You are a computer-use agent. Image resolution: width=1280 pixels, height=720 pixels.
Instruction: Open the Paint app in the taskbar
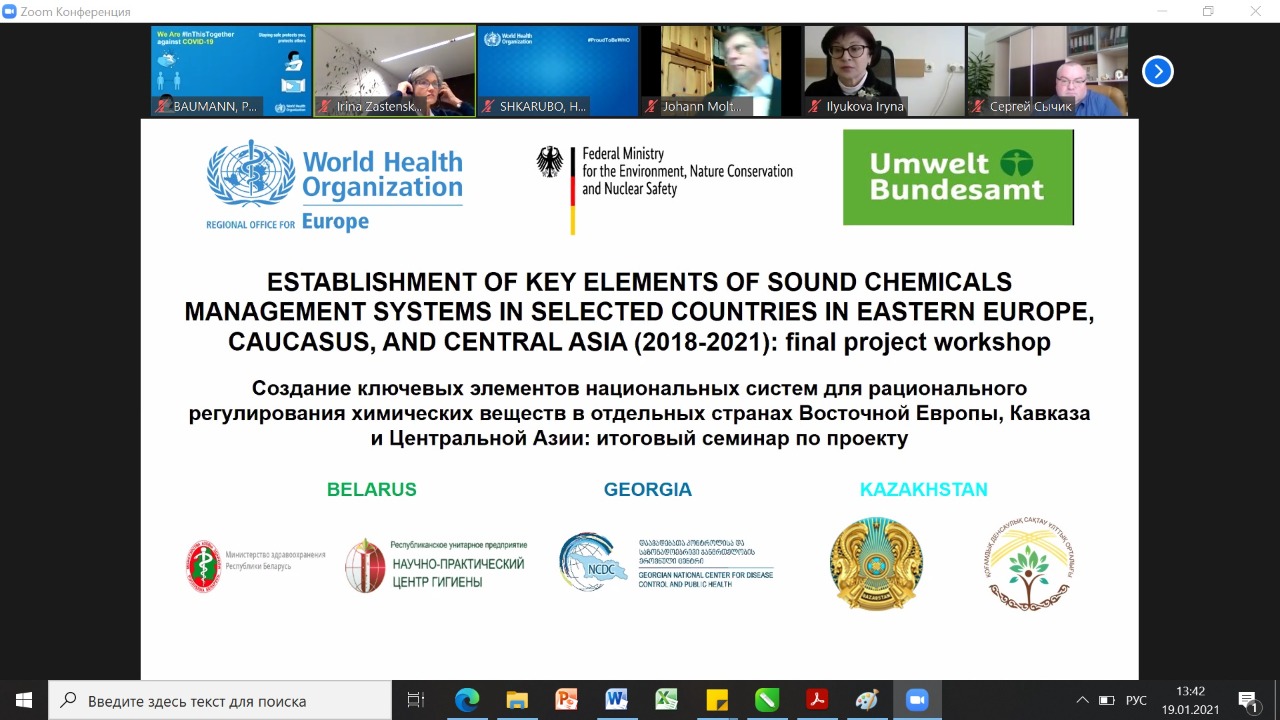click(867, 700)
